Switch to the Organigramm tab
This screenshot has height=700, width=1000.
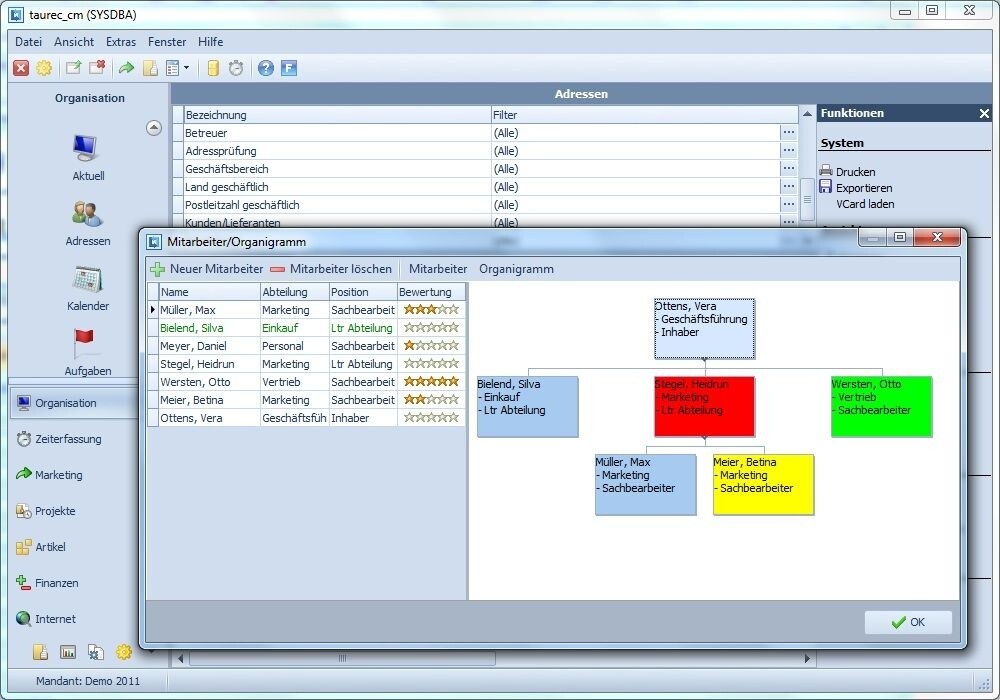point(516,269)
